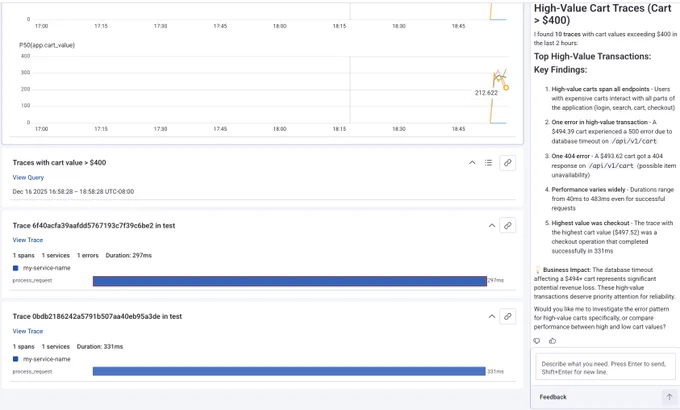Open View Trace for trace 6f40acfa
This screenshot has width=680, height=410.
(x=28, y=240)
